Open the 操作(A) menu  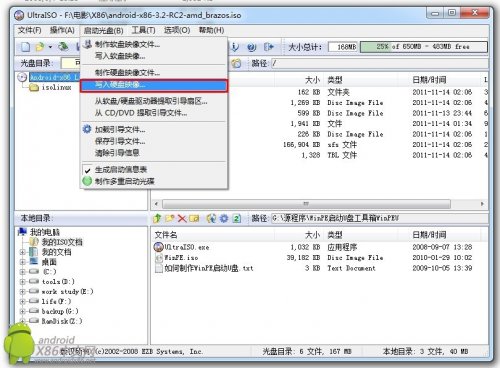[x=62, y=30]
